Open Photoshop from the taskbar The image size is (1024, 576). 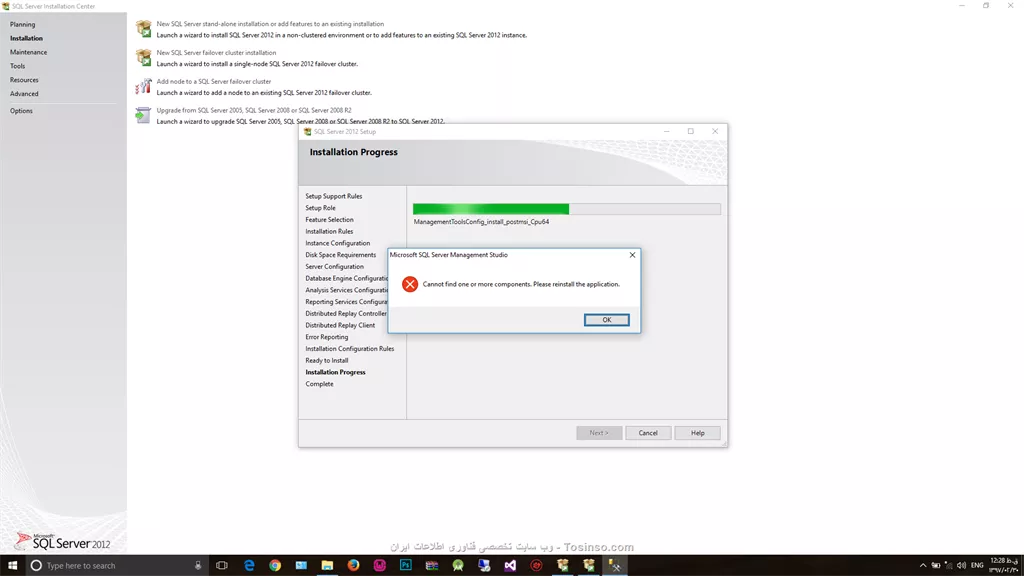(406, 566)
